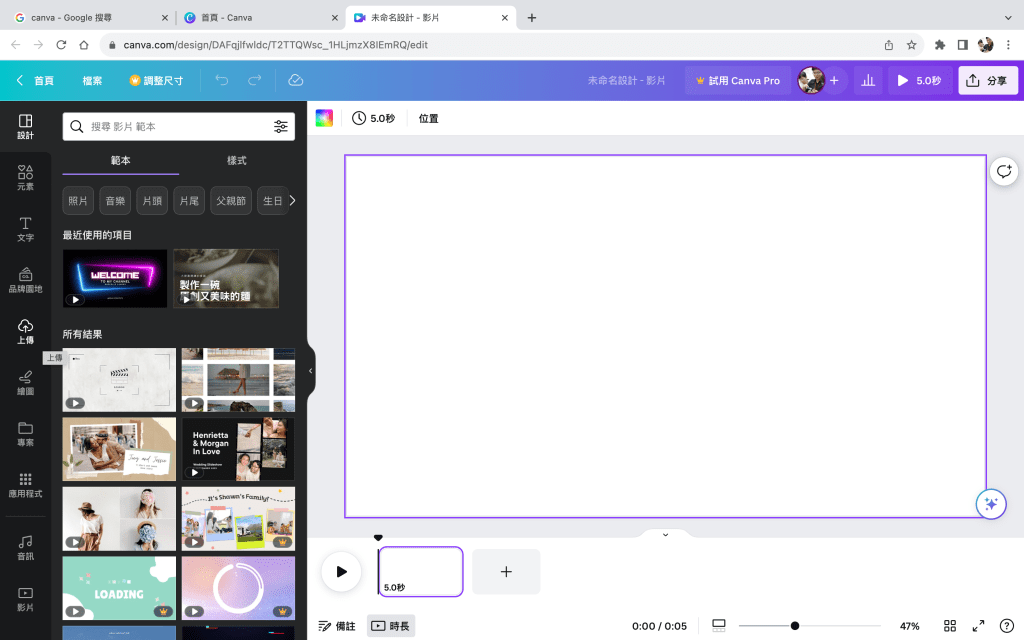The height and width of the screenshot is (640, 1024).
Task: Open the Magic assistant sparkle button
Action: click(991, 504)
